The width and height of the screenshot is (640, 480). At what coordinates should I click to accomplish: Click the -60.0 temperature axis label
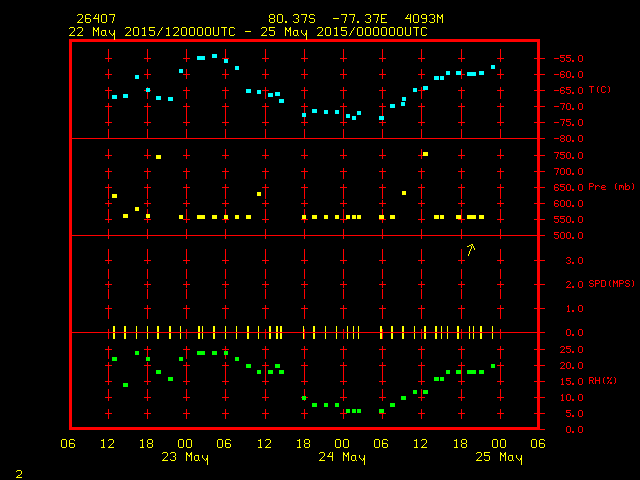[569, 75]
